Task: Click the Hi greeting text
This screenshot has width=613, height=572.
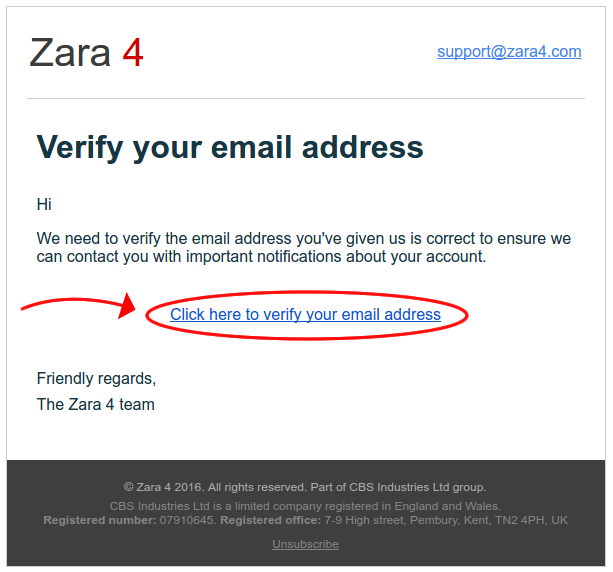Action: 44,204
